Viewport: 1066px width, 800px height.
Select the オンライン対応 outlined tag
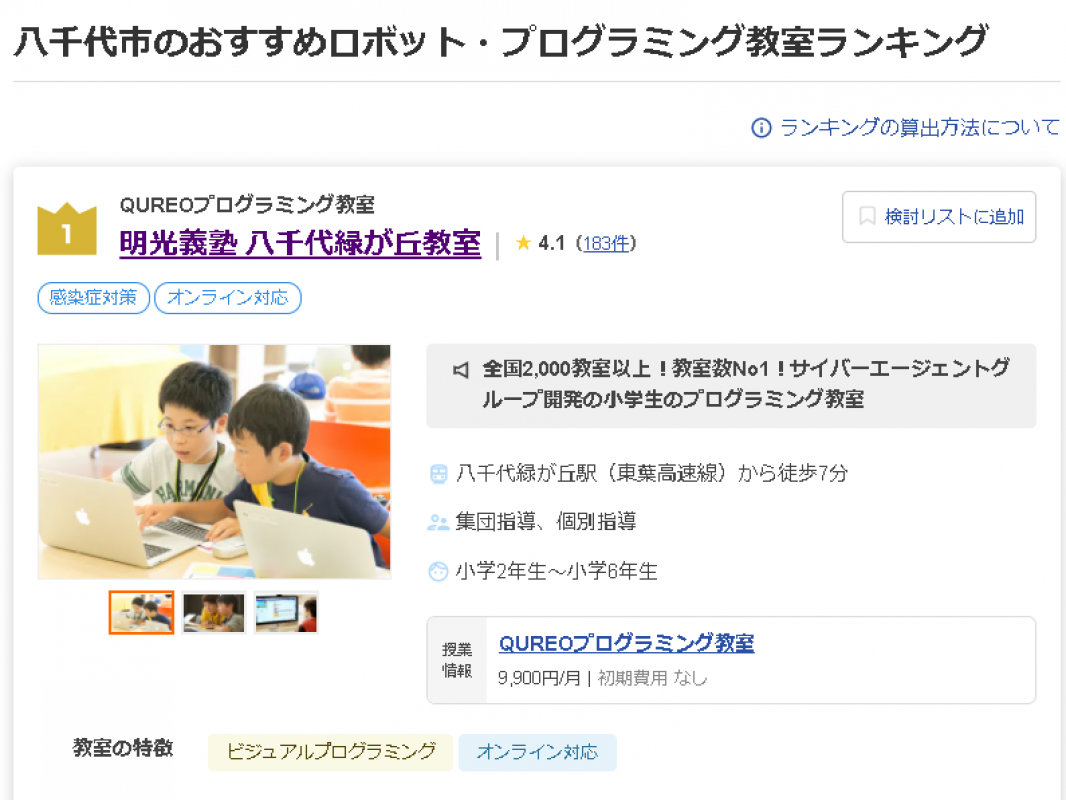coord(228,298)
